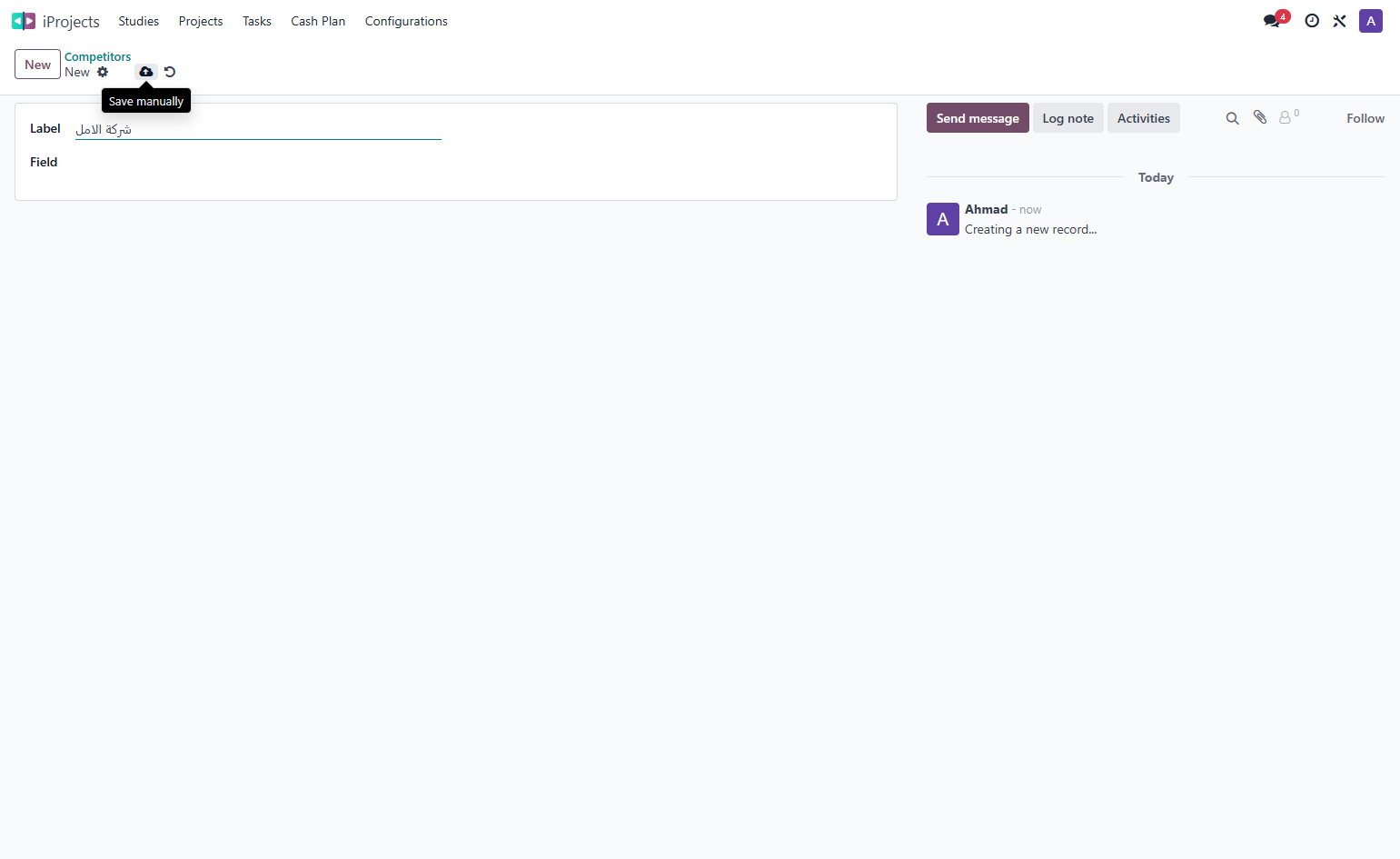Click the Send message button
The image size is (1400, 859).
[978, 118]
